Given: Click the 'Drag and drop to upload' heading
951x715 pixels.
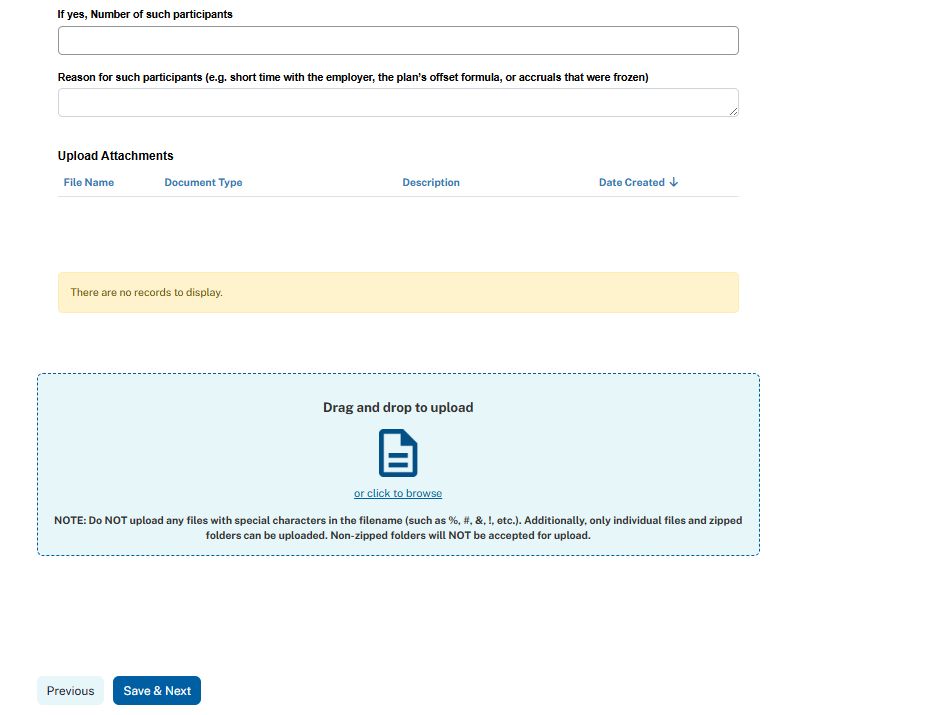Looking at the screenshot, I should point(397,408).
